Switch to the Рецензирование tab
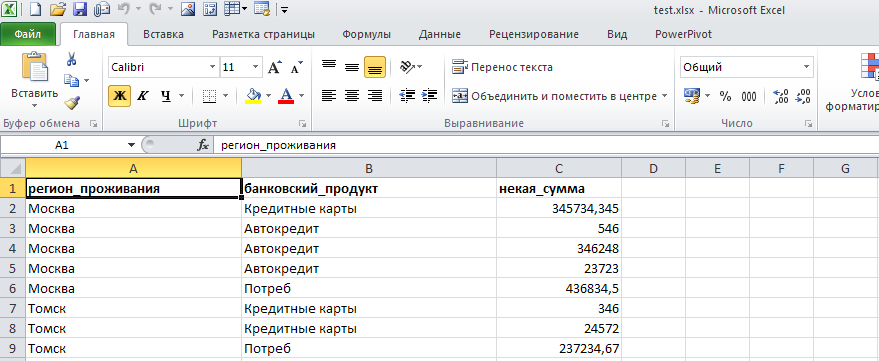Image resolution: width=879 pixels, height=361 pixels. (x=534, y=34)
